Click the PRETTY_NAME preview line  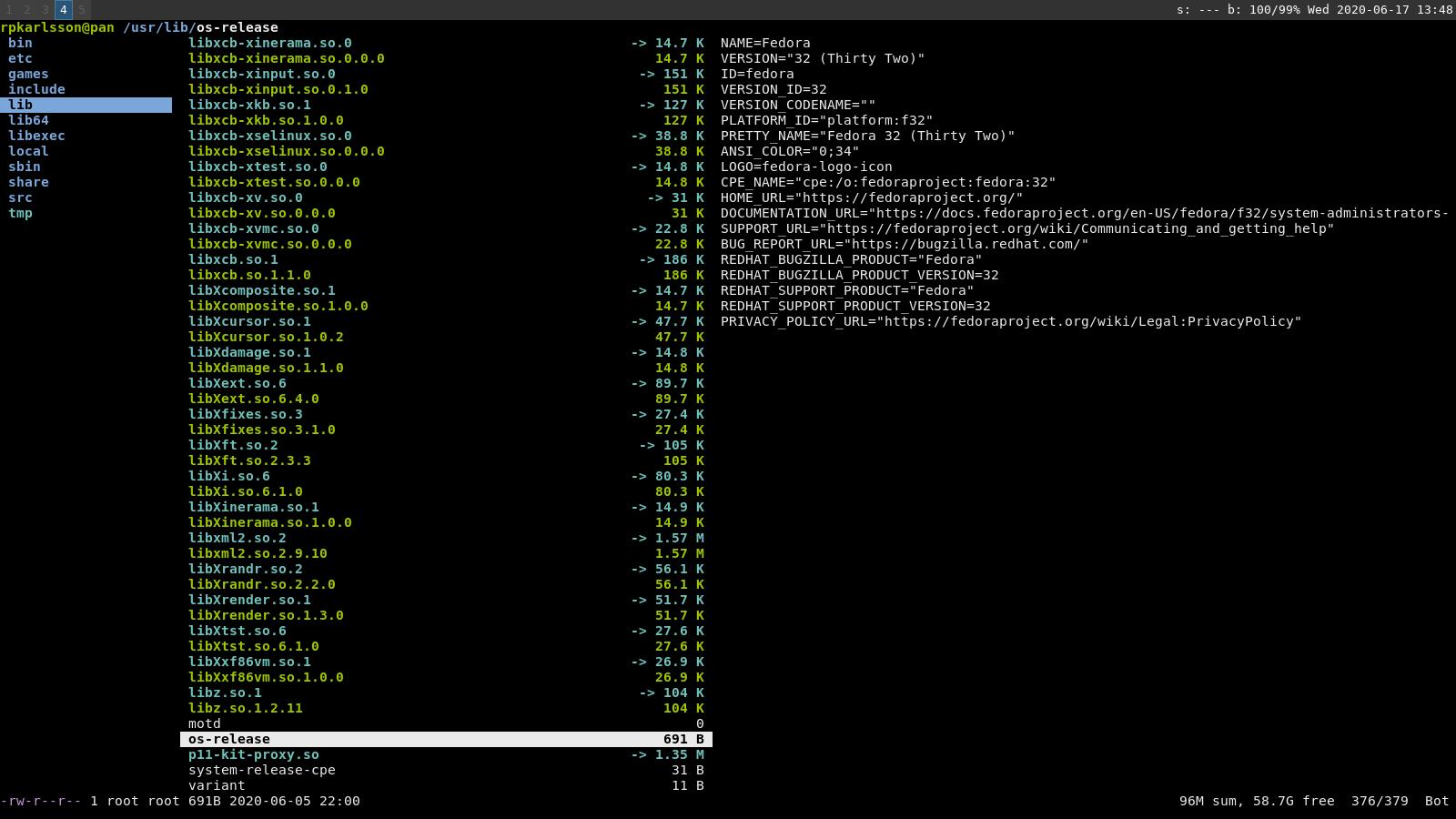867,136
